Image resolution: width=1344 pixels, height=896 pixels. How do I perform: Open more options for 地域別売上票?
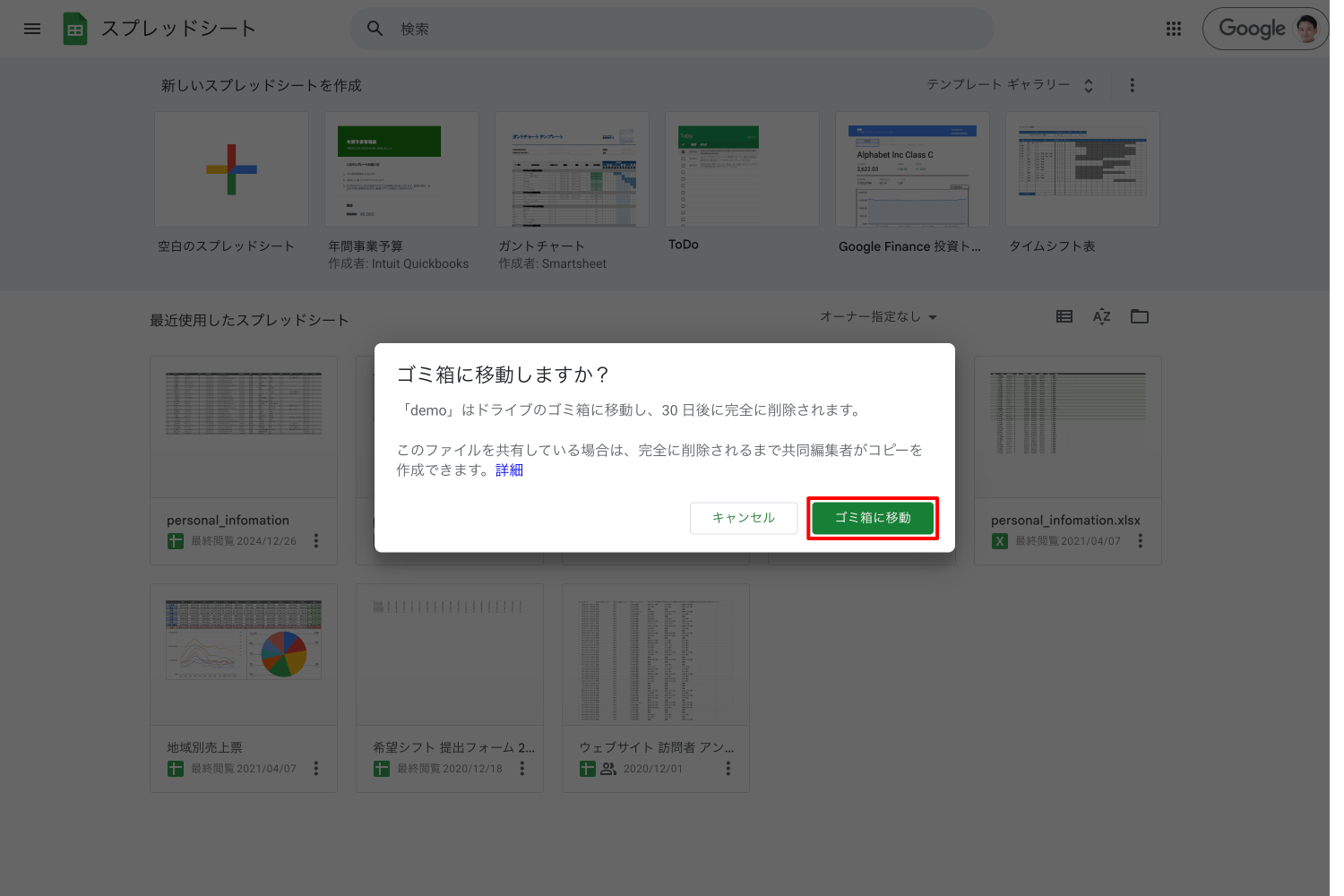coord(315,769)
